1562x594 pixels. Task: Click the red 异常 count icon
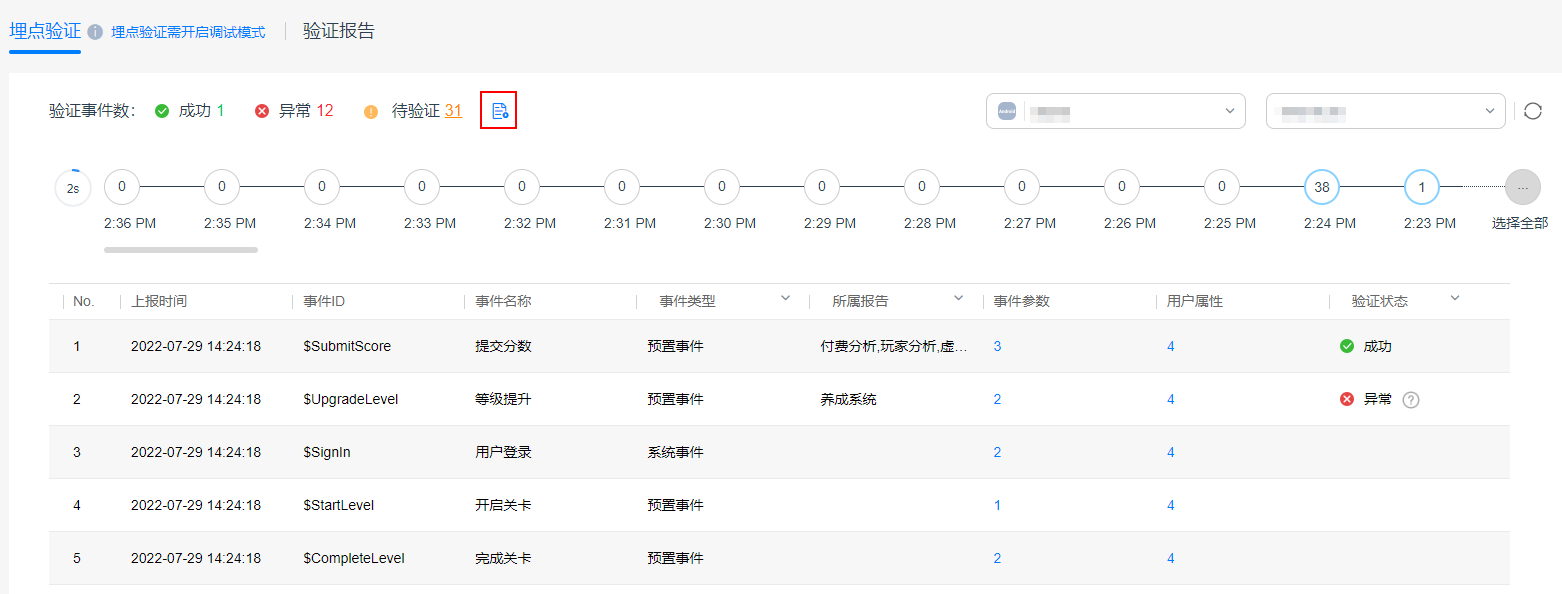[x=262, y=111]
